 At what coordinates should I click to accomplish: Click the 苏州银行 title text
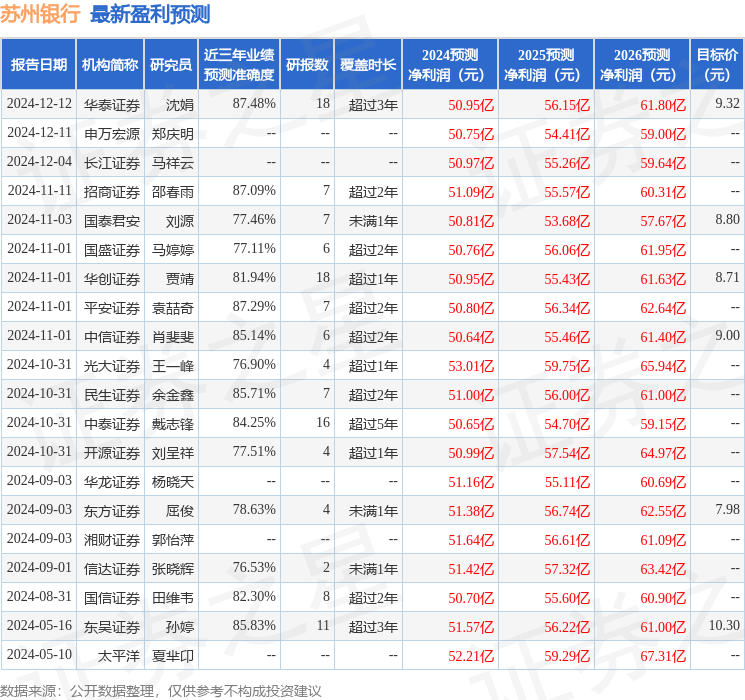pos(40,14)
